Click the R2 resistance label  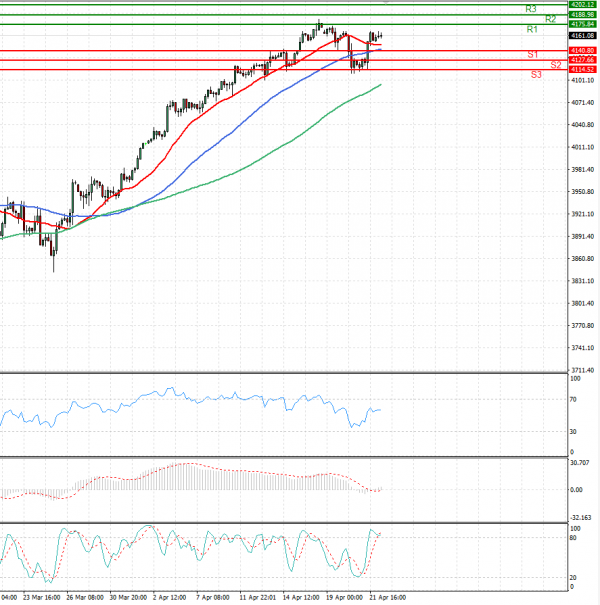pos(550,19)
